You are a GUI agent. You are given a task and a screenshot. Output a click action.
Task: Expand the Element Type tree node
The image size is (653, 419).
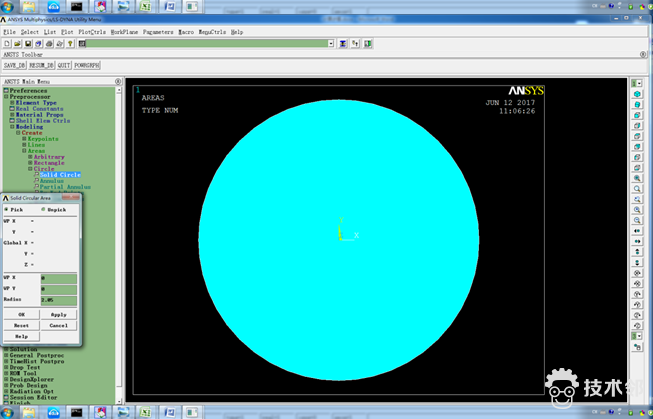[12, 102]
